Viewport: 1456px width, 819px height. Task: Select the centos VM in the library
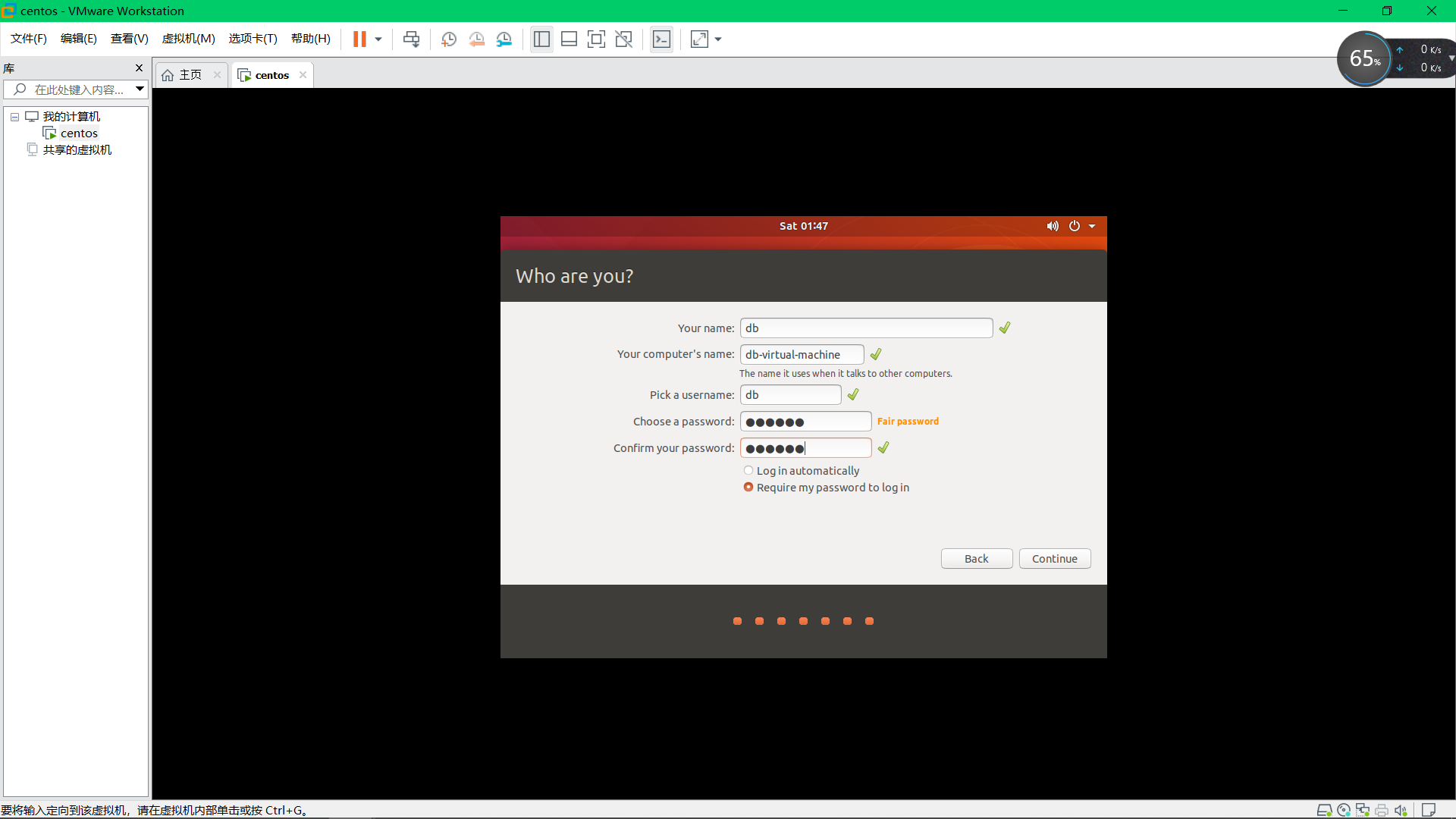click(x=79, y=133)
